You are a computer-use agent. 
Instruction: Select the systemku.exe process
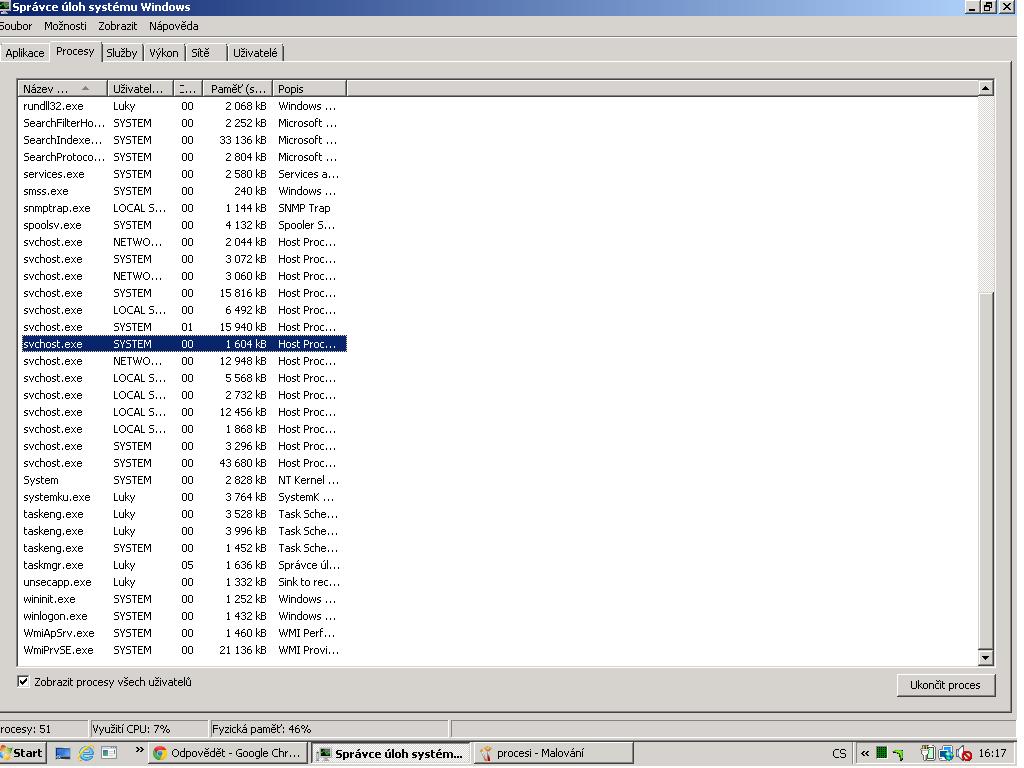184,497
